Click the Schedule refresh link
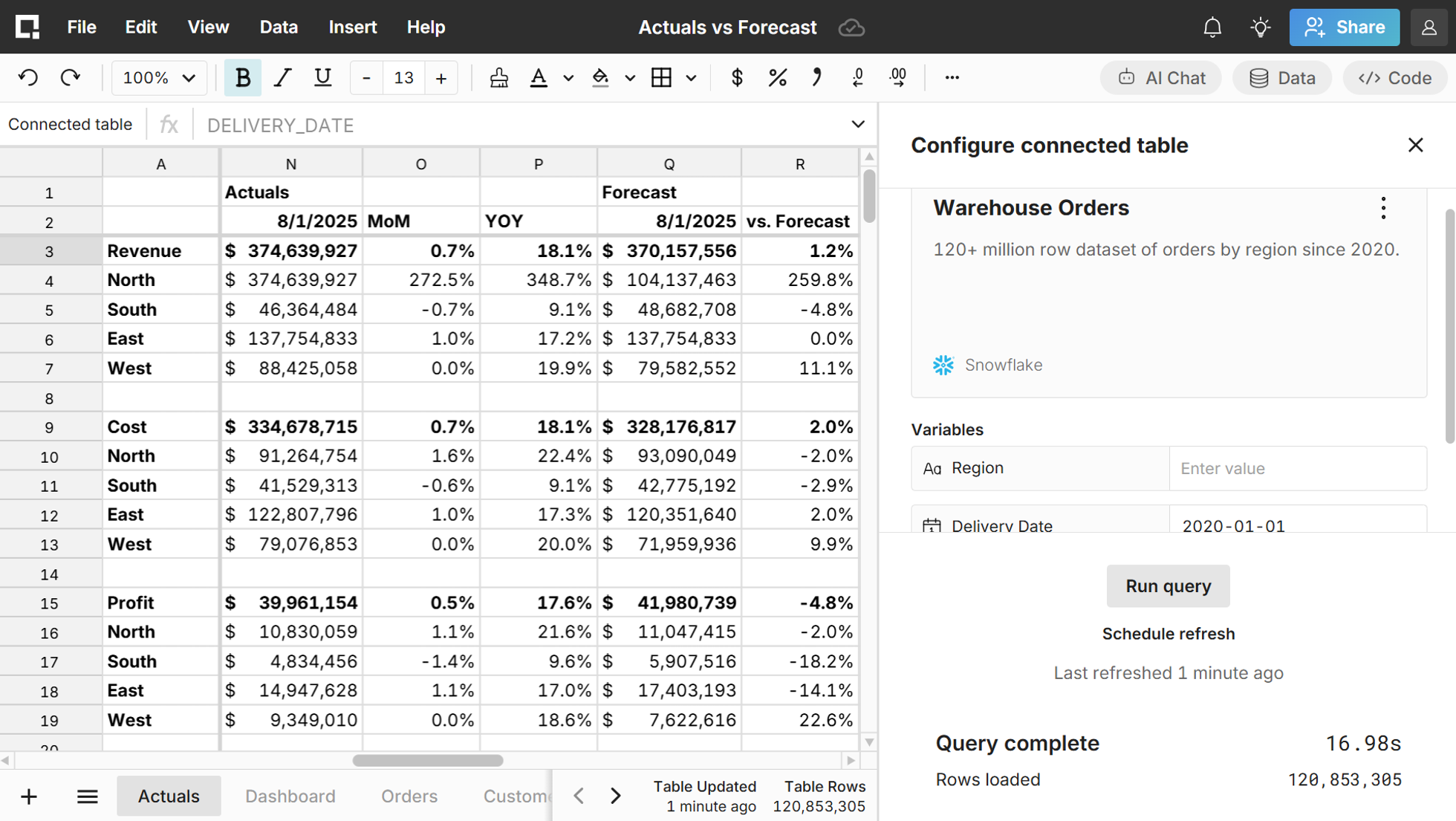This screenshot has width=1456, height=821. tap(1168, 634)
